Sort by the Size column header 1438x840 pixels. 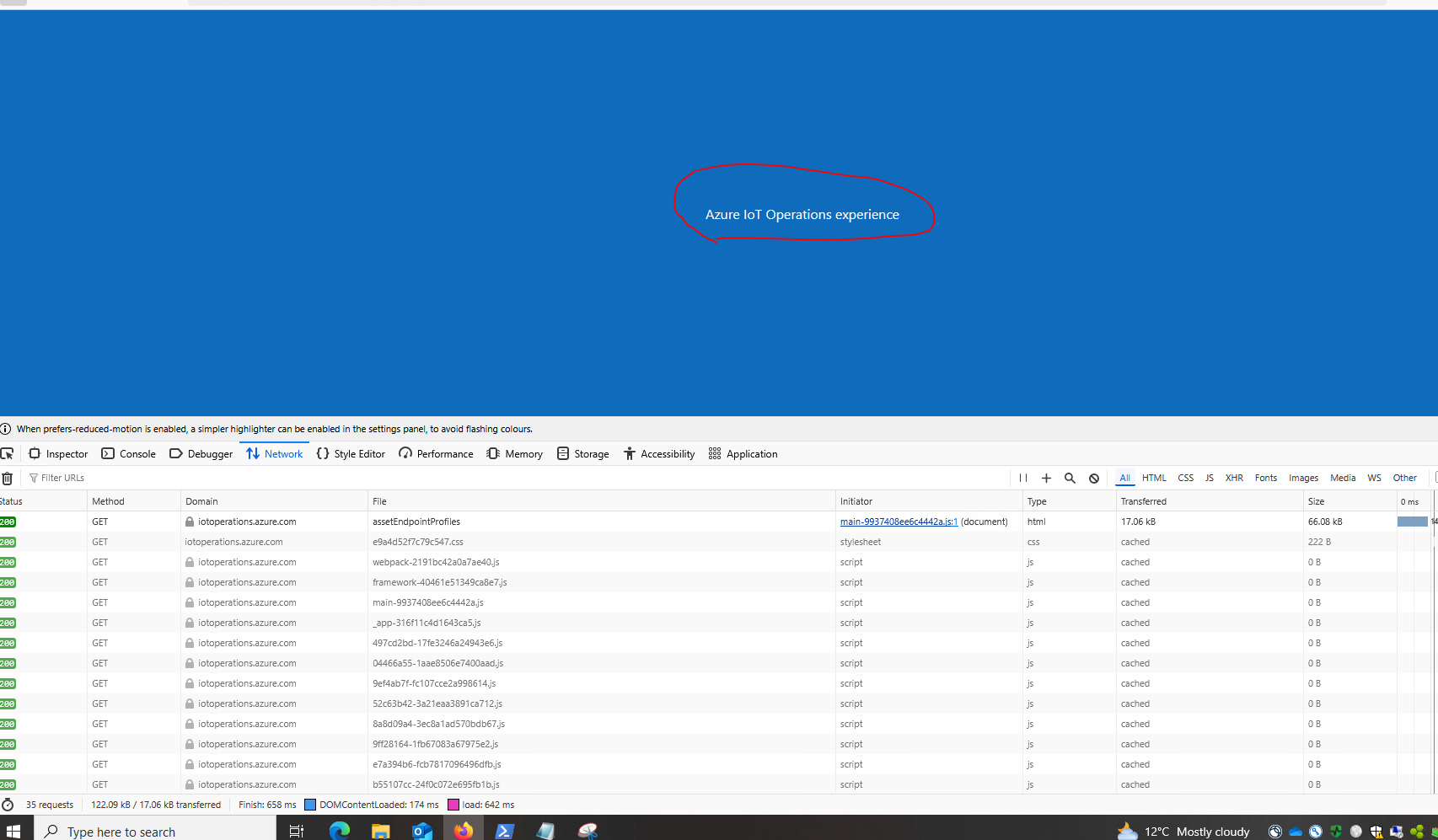click(1349, 501)
